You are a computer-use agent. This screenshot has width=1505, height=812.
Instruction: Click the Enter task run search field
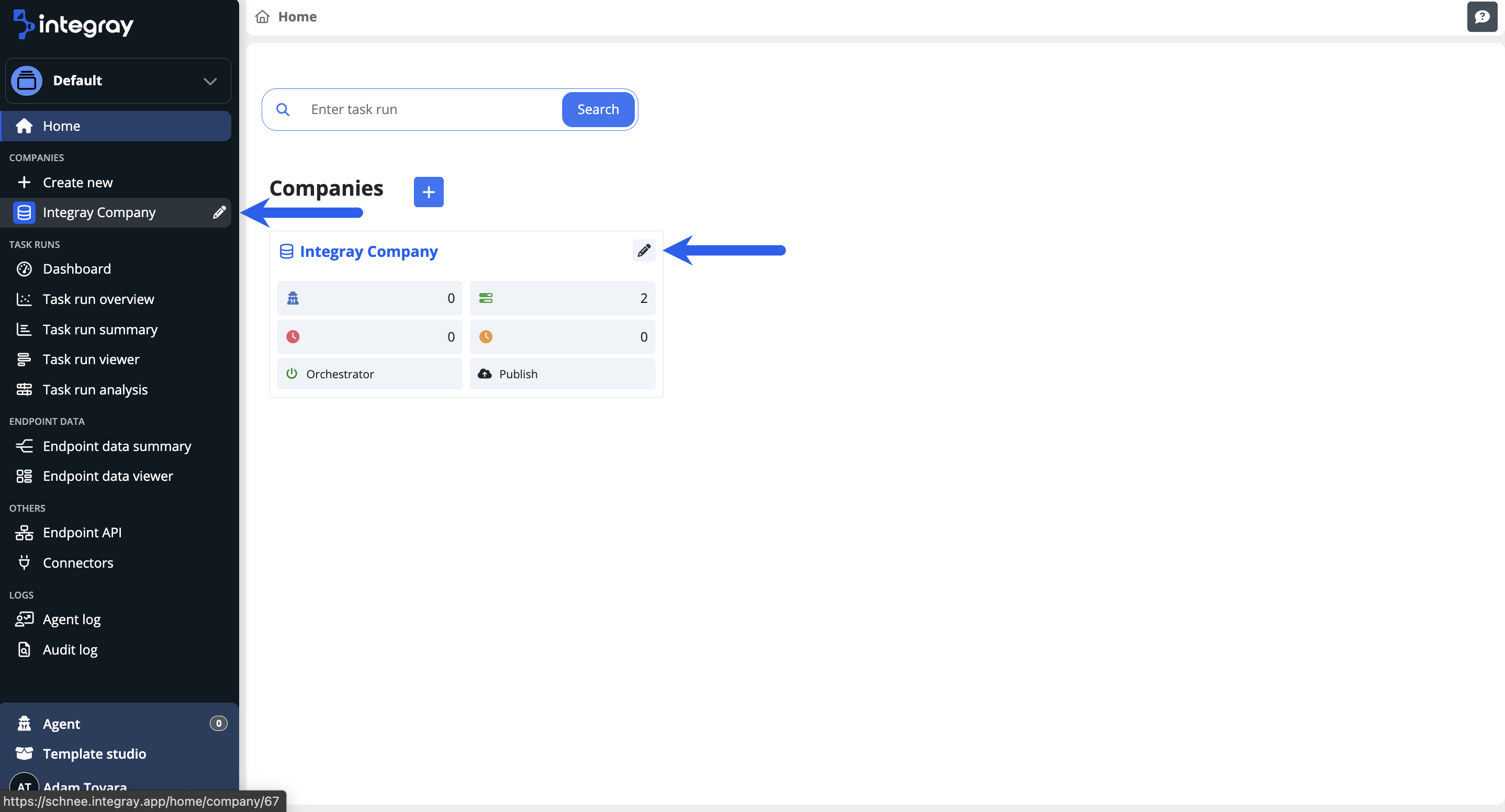(430, 109)
